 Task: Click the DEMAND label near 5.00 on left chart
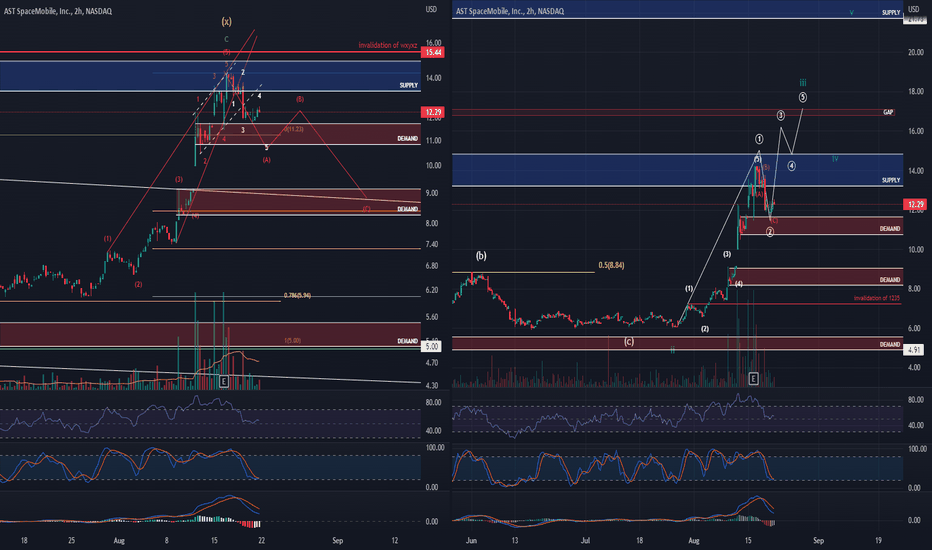407,341
